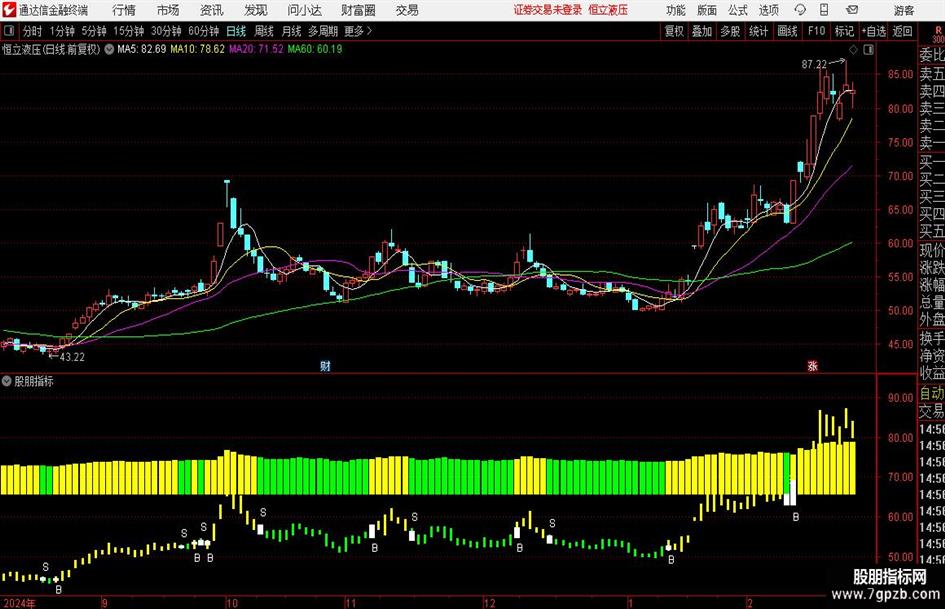Click the 87.22 high price label

click(x=814, y=65)
